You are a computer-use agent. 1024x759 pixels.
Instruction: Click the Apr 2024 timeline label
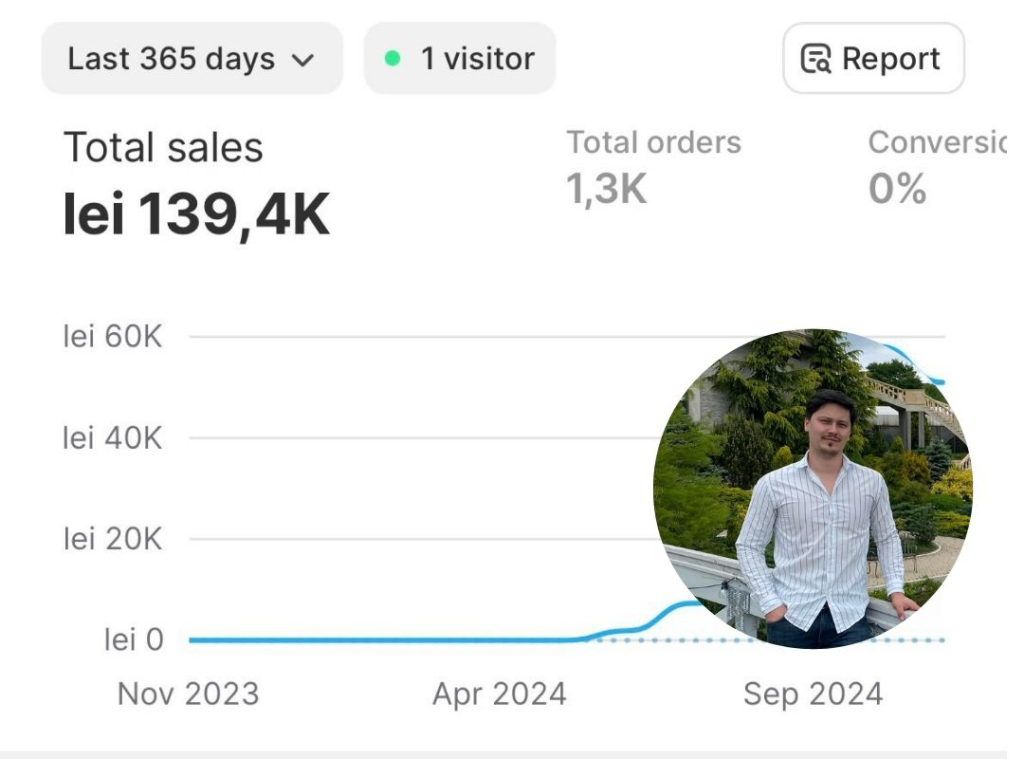click(x=499, y=693)
